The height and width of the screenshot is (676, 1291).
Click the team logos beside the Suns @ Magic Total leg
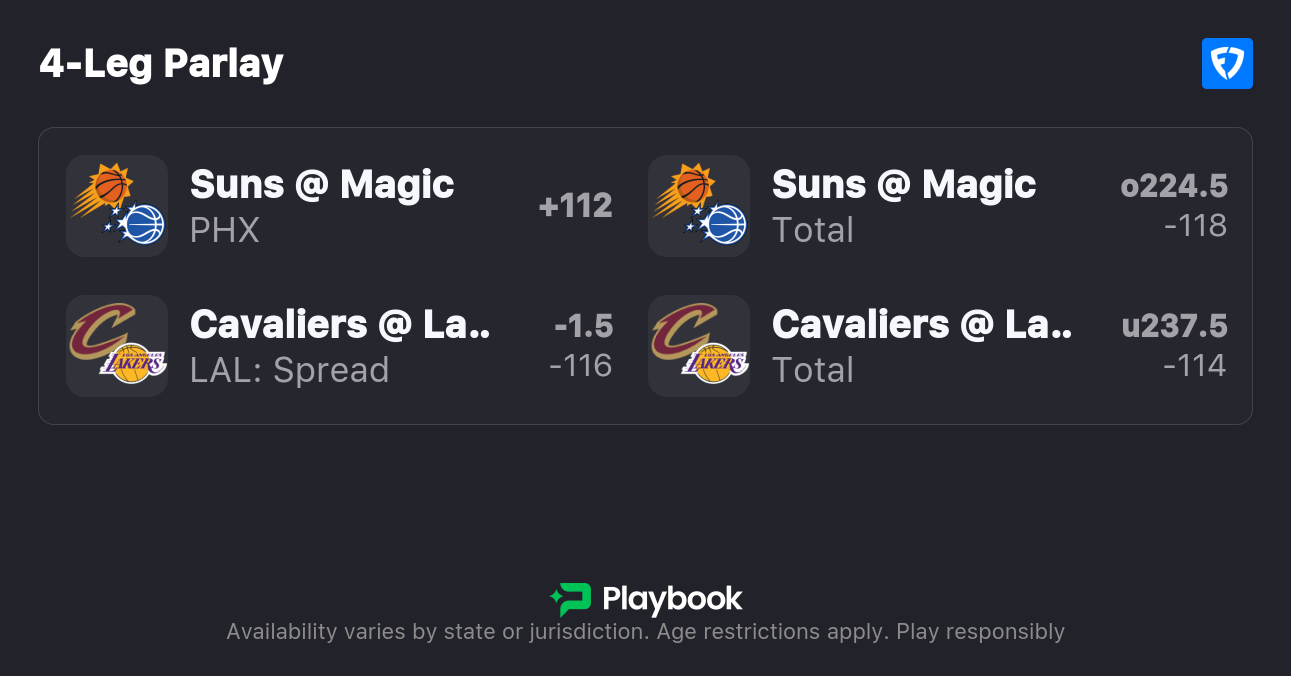tap(699, 206)
